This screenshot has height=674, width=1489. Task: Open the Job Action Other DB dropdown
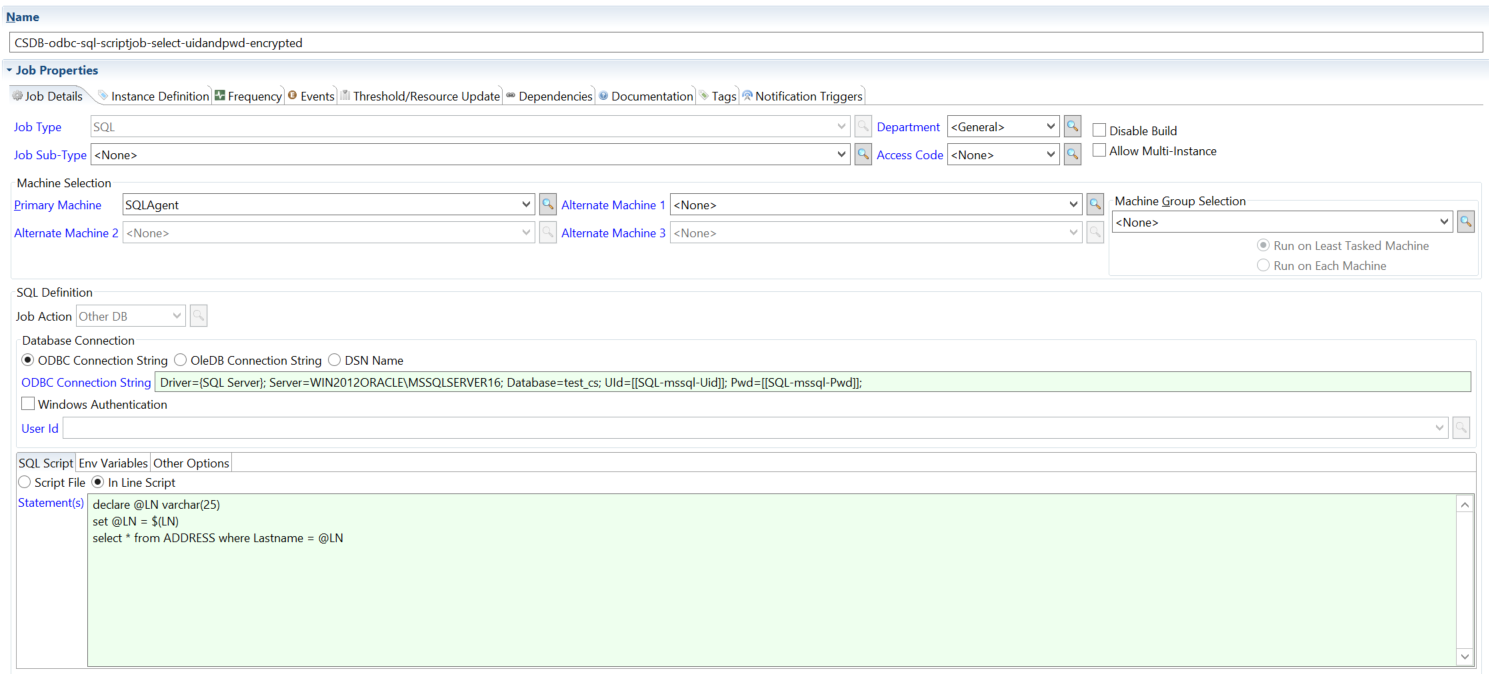pyautogui.click(x=177, y=316)
